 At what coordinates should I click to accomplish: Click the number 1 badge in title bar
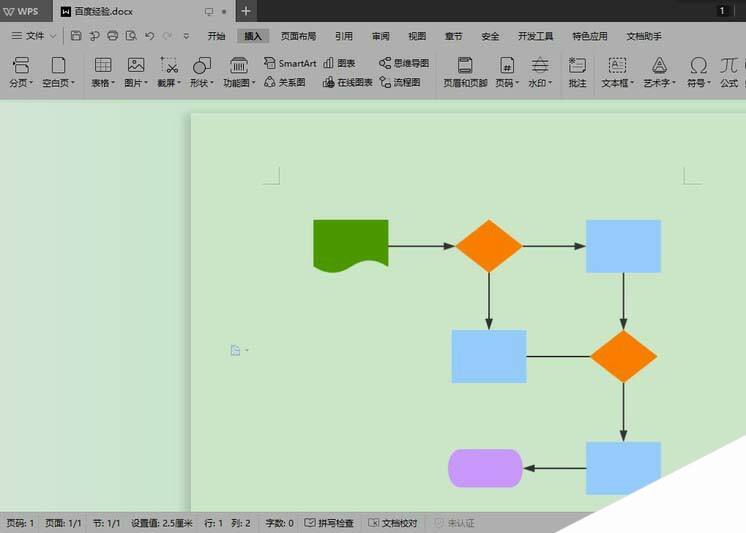pos(722,10)
